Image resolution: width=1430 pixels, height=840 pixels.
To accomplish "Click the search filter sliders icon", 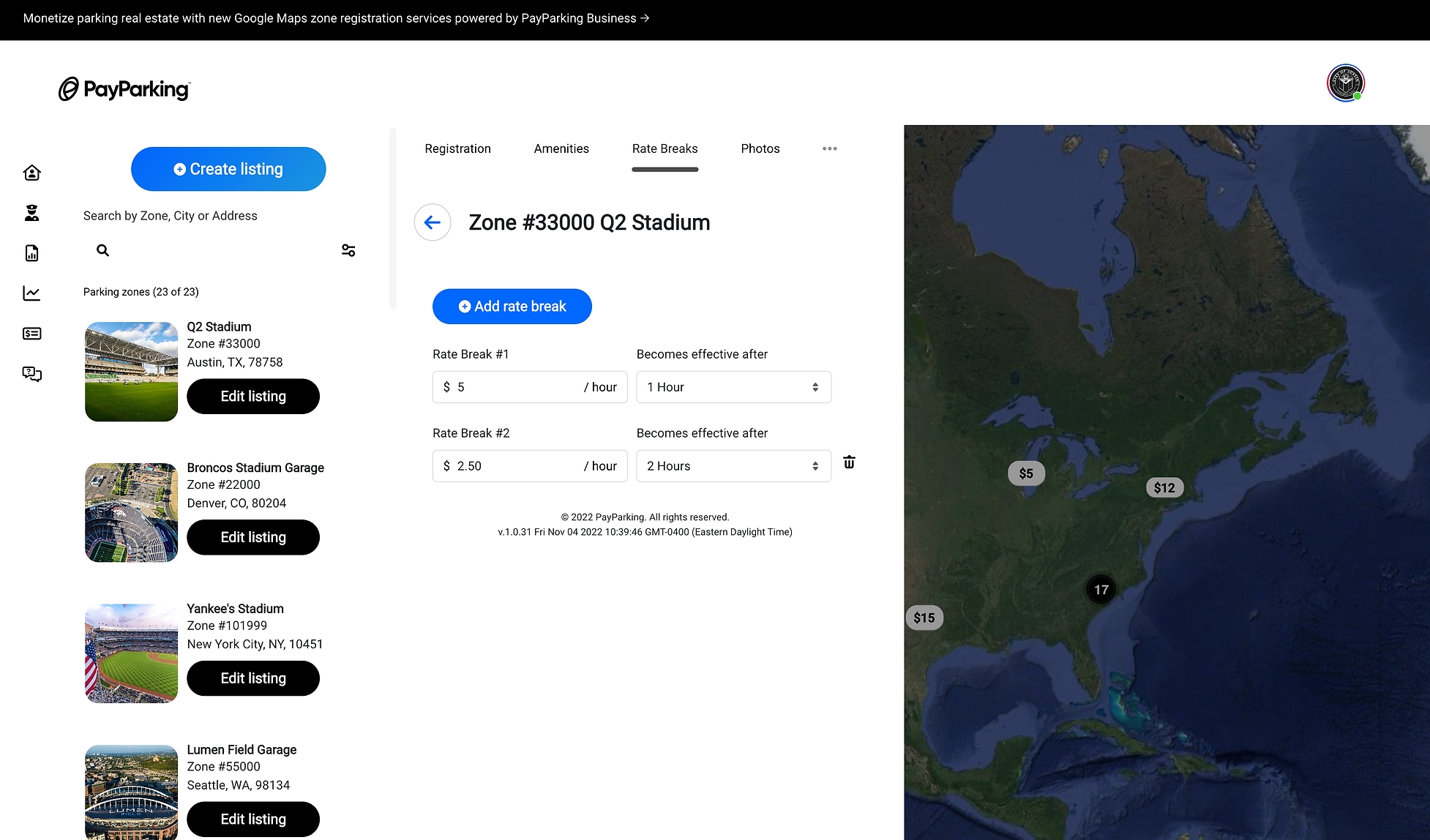I will (348, 250).
